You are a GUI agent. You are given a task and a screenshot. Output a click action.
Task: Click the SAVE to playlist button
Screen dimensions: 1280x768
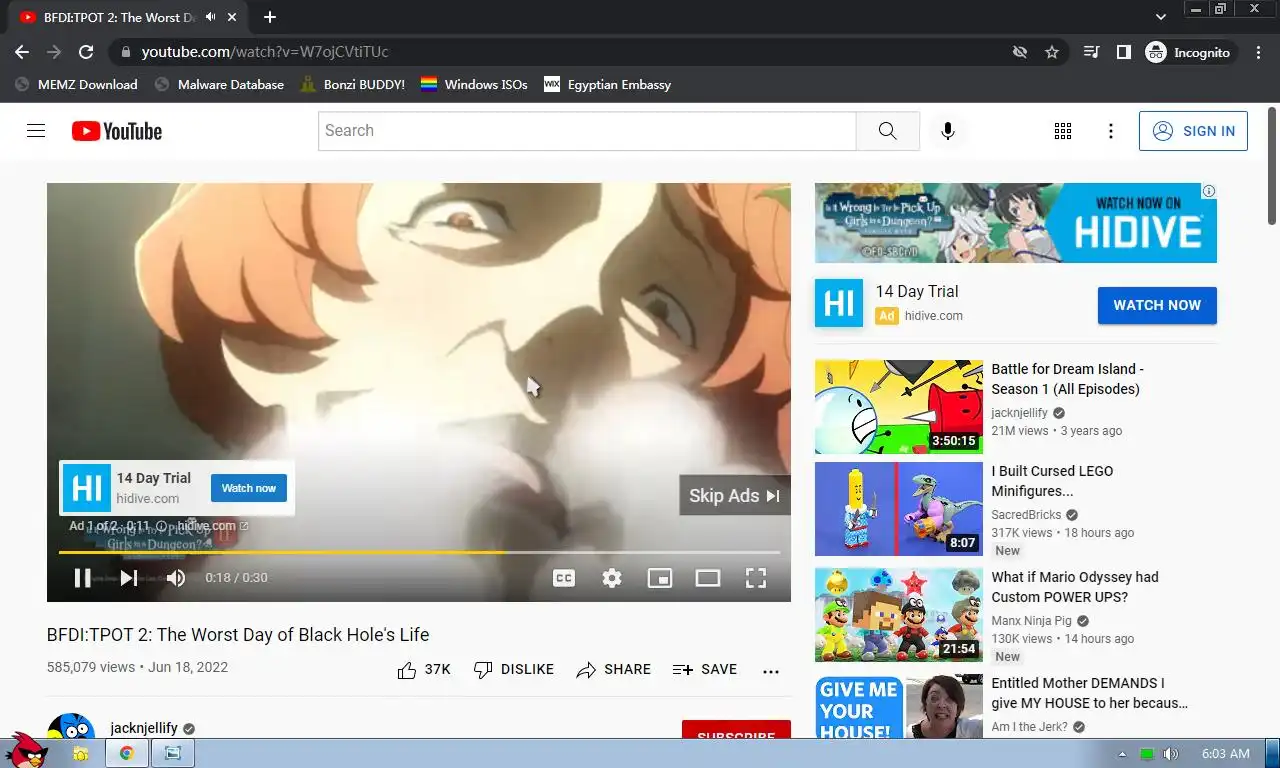[x=705, y=670]
